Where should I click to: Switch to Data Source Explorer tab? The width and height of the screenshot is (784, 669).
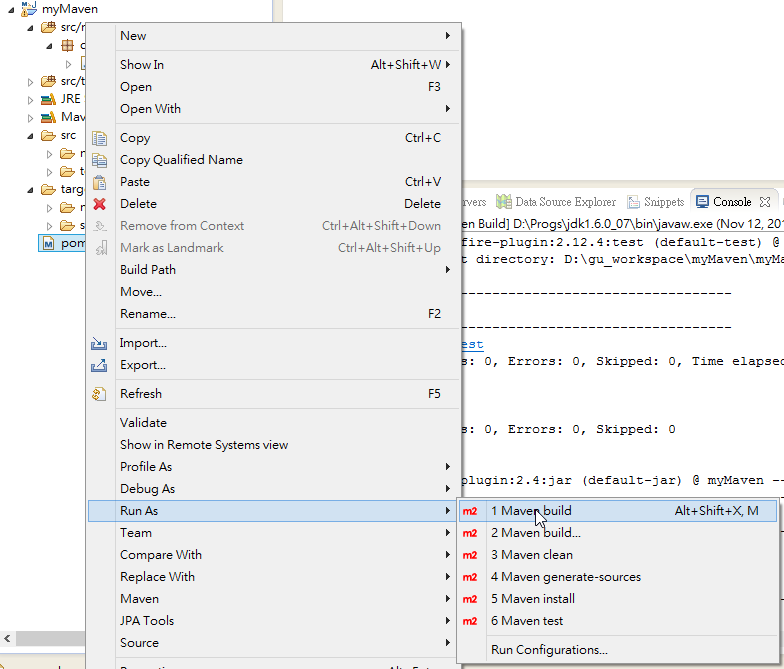pos(556,202)
